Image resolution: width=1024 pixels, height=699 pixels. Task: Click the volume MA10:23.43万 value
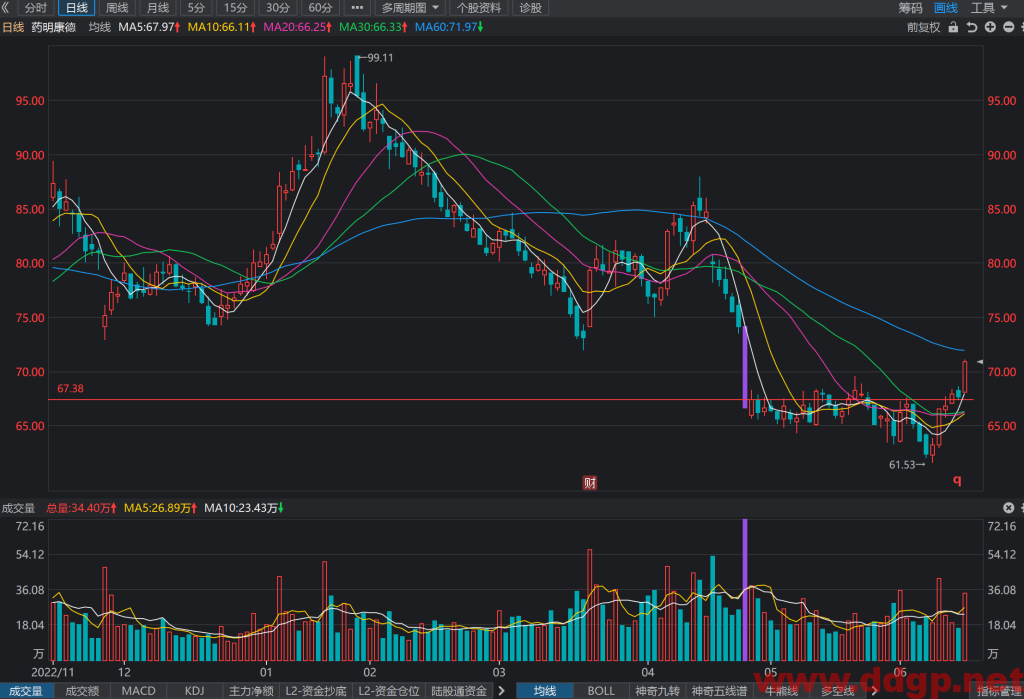244,508
